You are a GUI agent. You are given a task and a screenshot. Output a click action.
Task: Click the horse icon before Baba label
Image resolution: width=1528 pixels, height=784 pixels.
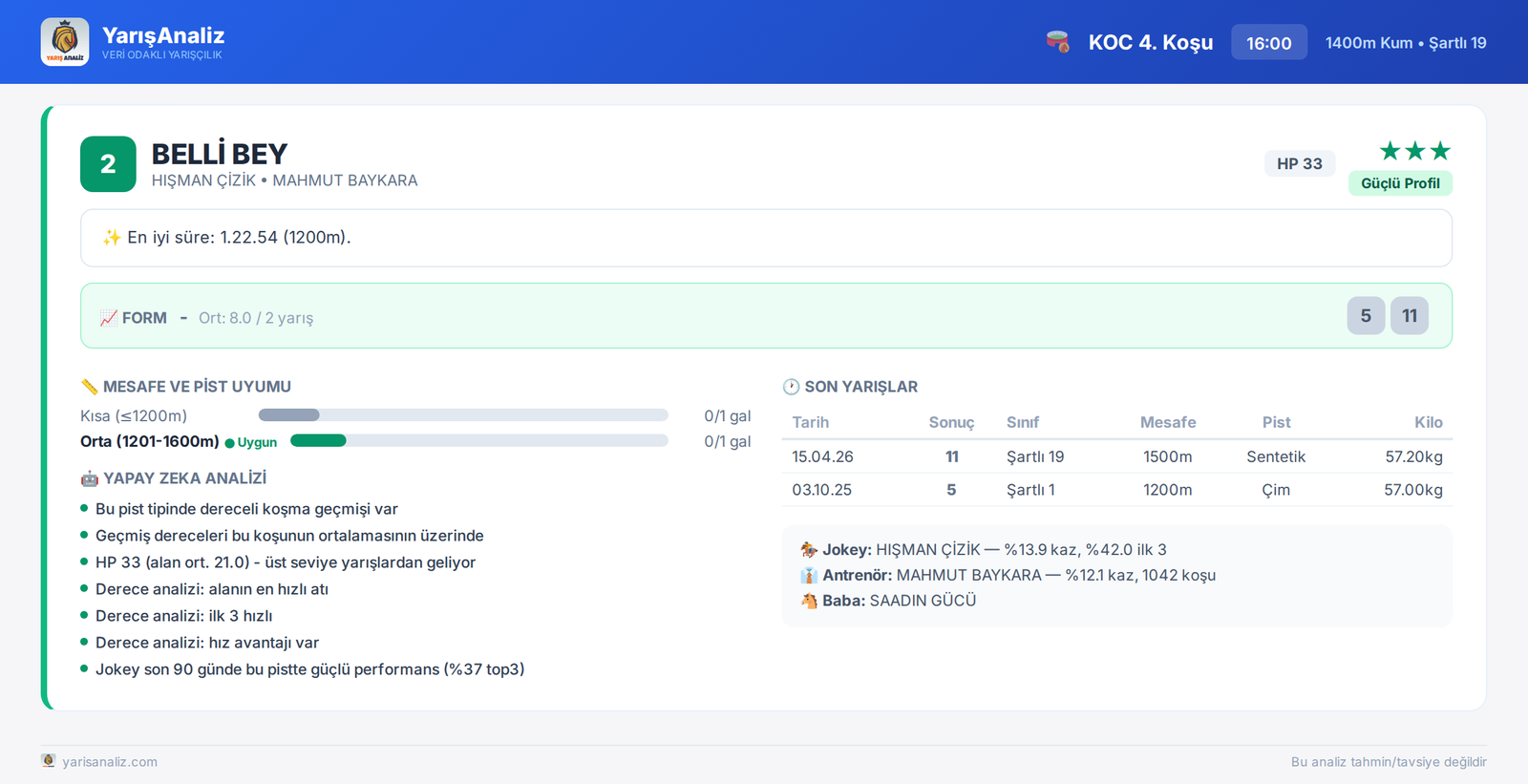tap(809, 601)
